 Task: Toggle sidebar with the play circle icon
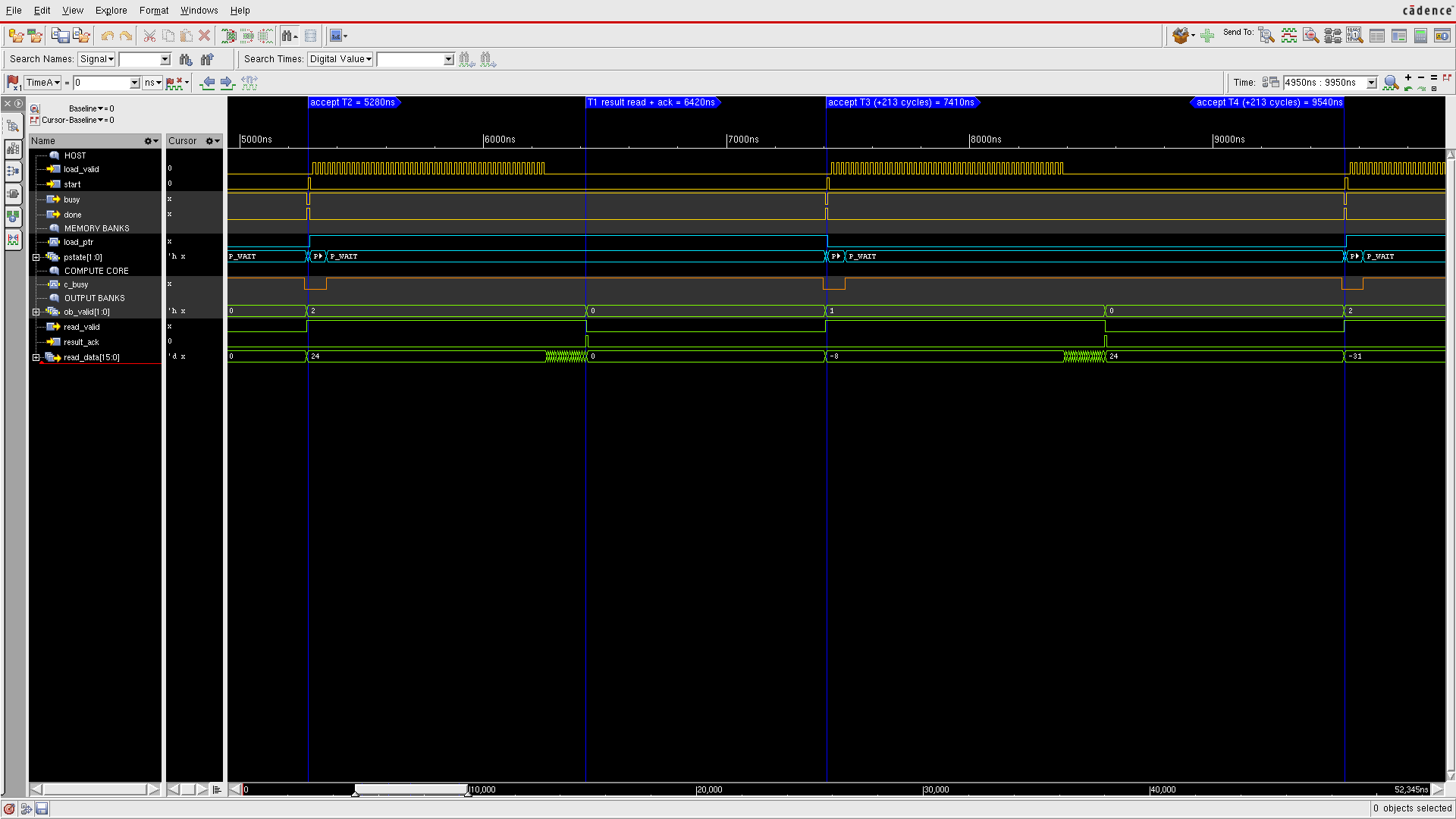tap(19, 103)
